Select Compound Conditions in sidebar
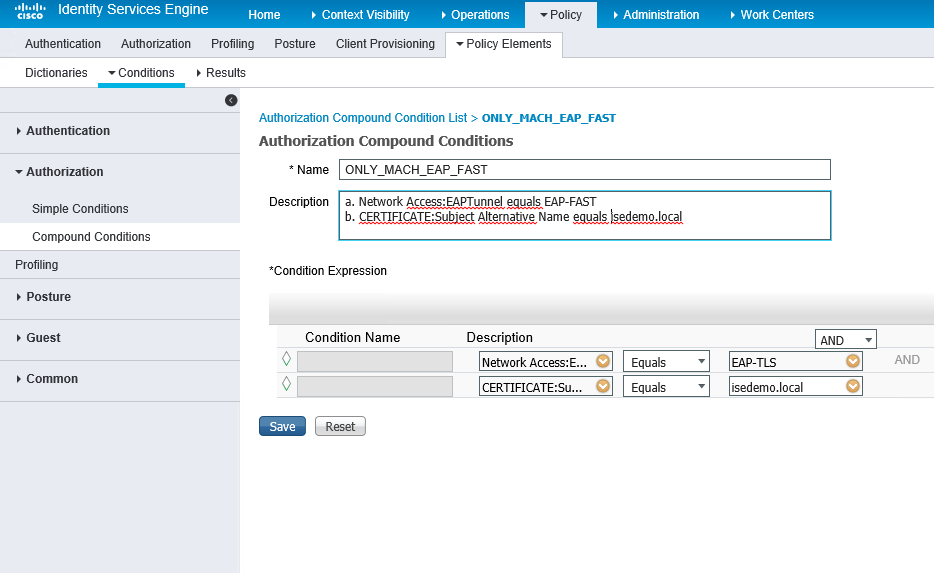Viewport: 934px width, 573px height. tap(91, 237)
